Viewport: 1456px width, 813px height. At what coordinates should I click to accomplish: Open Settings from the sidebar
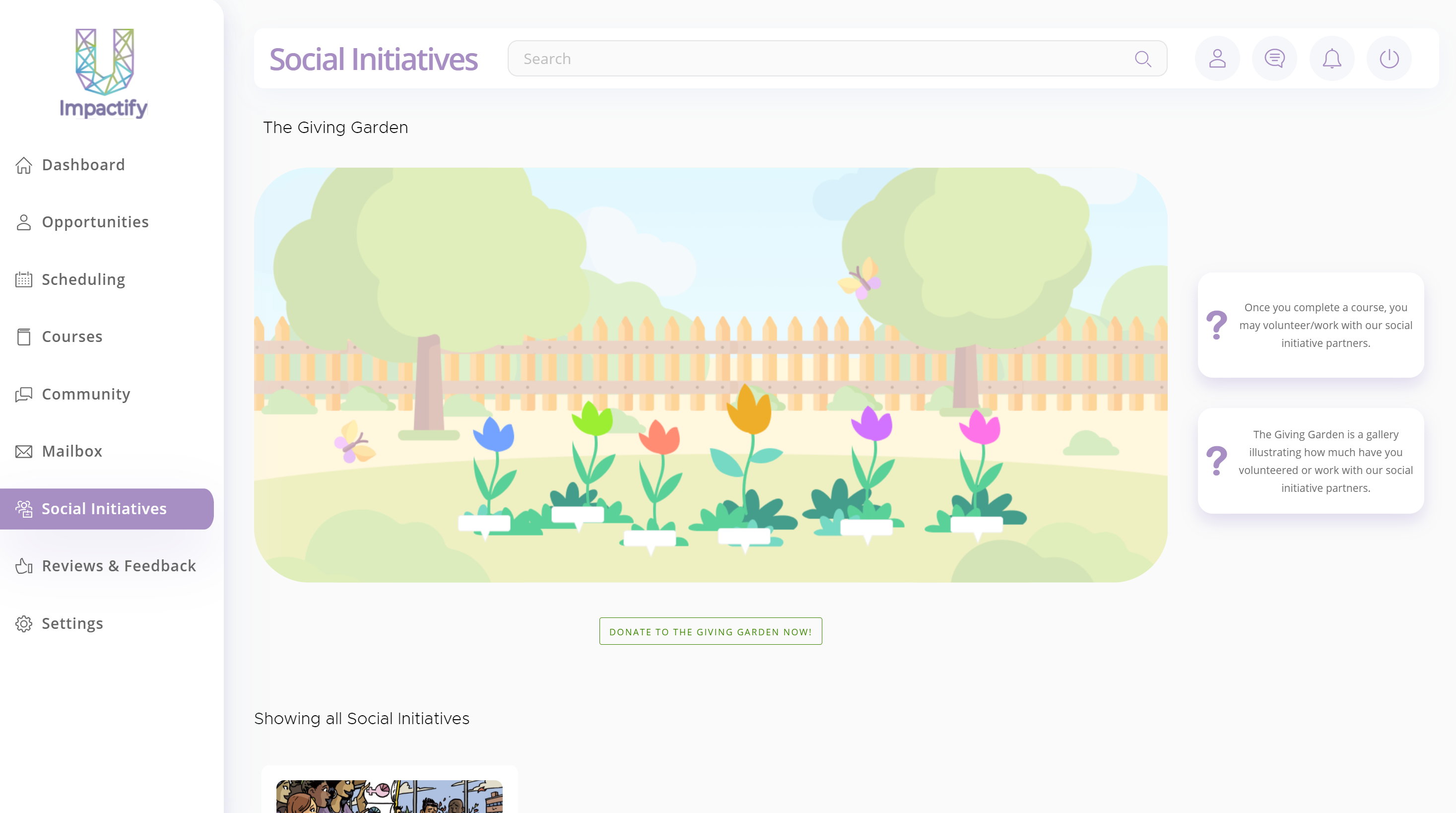[x=72, y=623]
